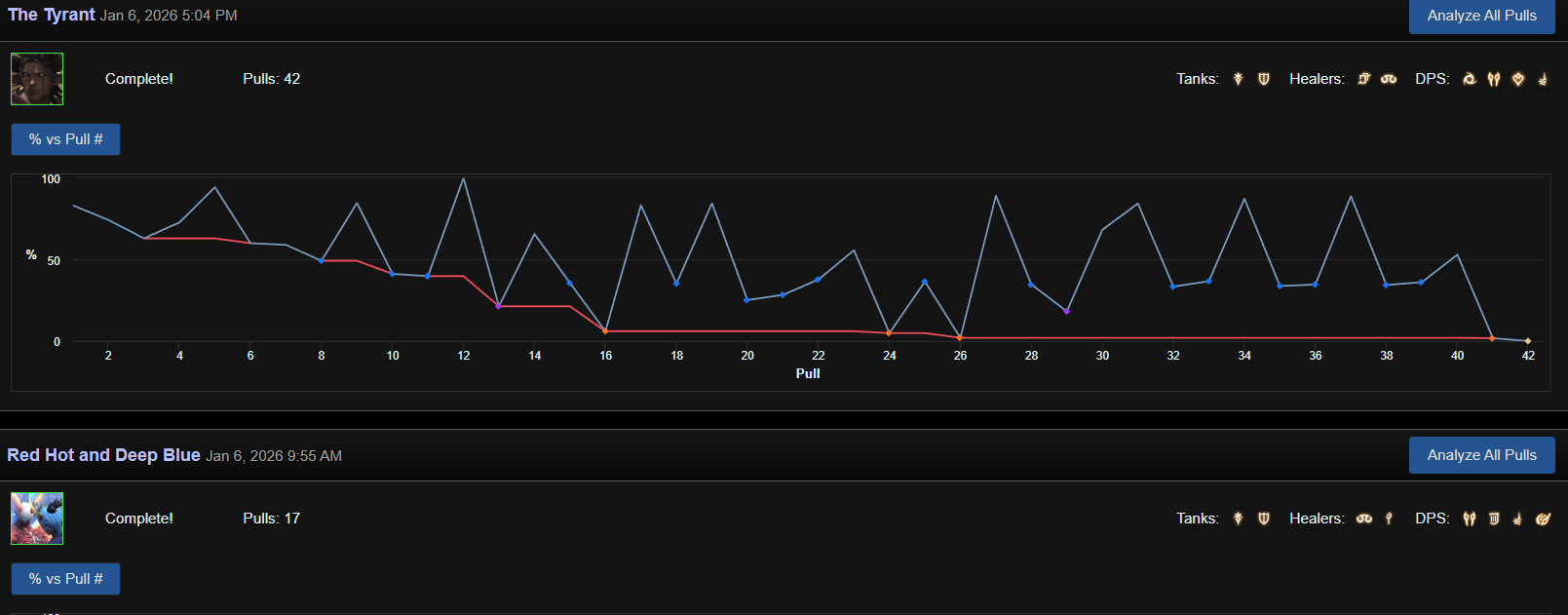This screenshot has height=615, width=1568.
Task: Select Viper twin-blade icon in Red Hot row
Action: point(1470,519)
